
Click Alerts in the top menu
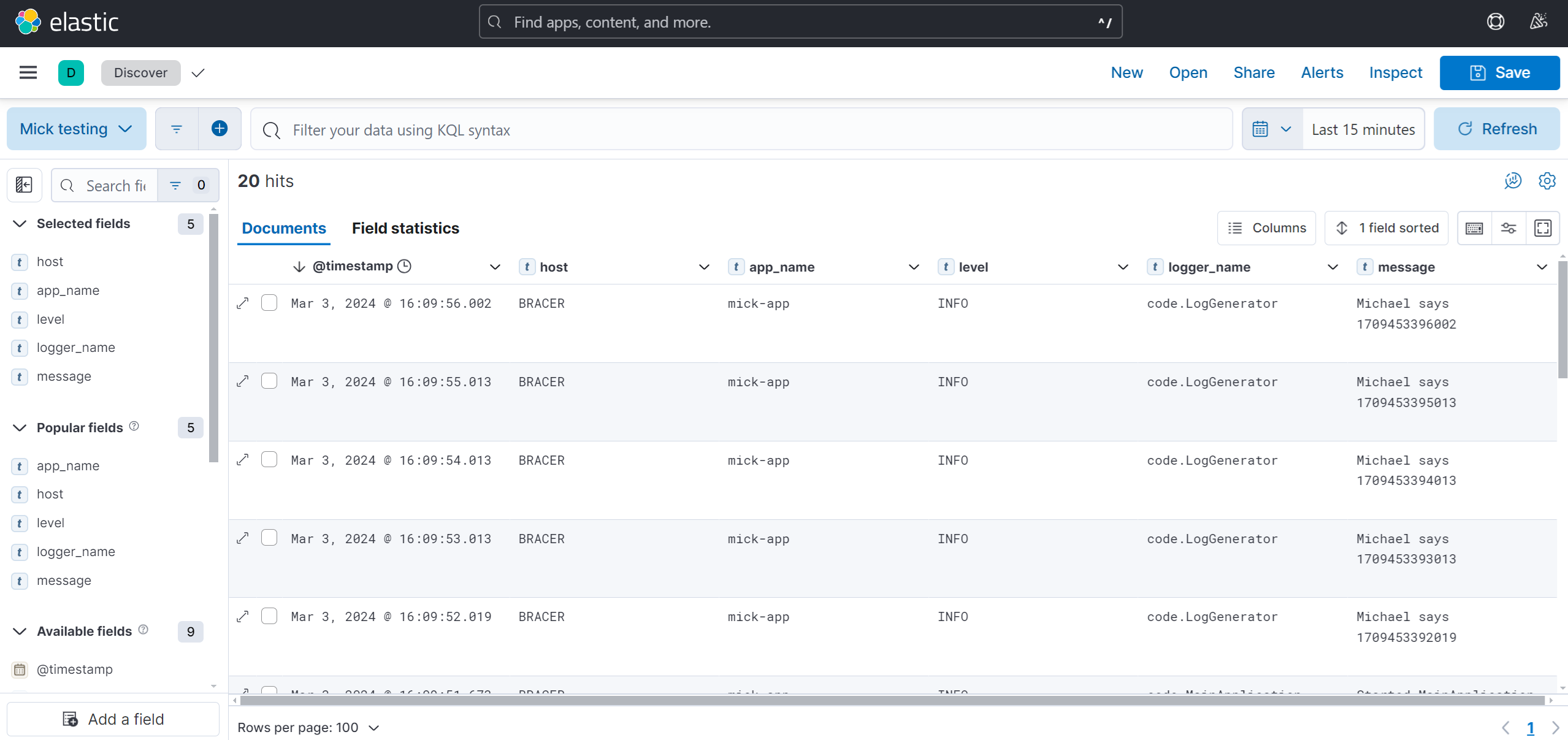coord(1322,72)
